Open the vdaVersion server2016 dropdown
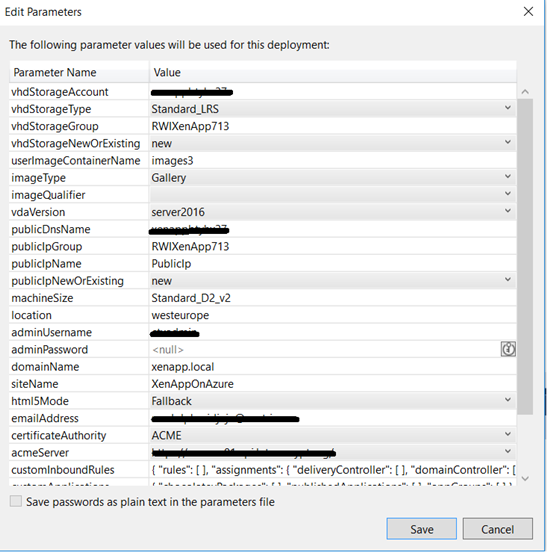550x555 pixels. (x=508, y=211)
